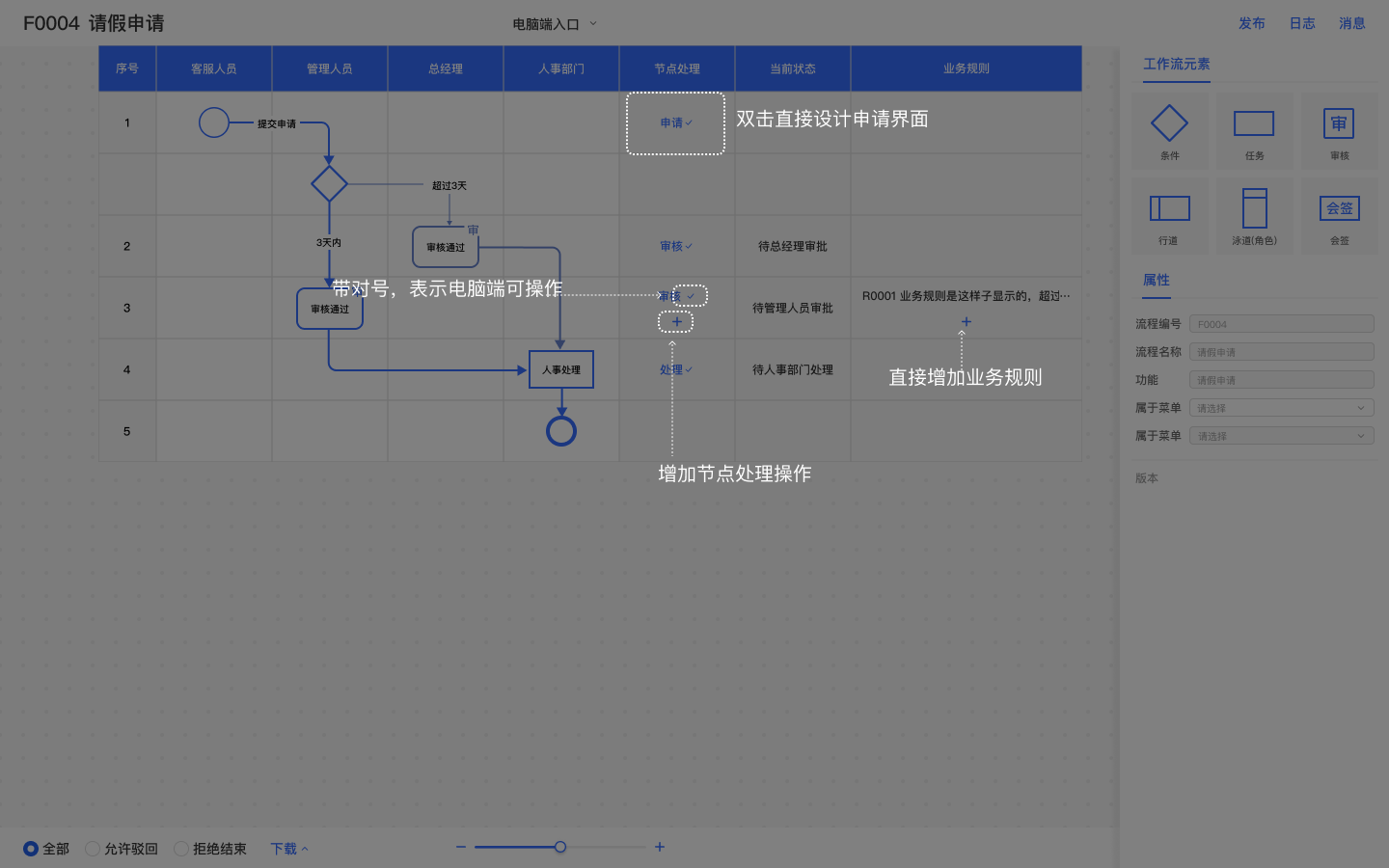
Task: Choose the 行道 lane element icon
Action: click(x=1169, y=209)
